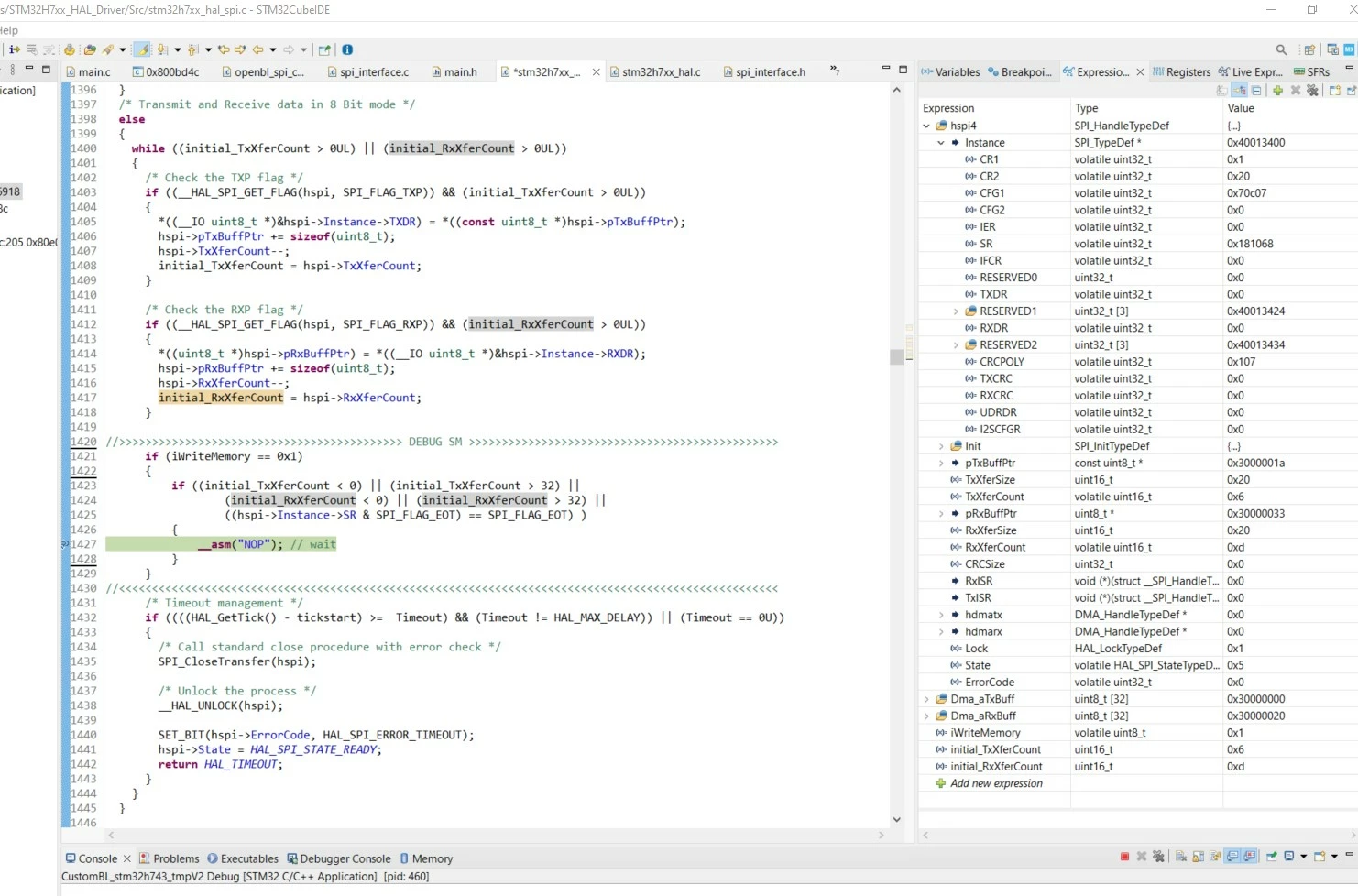Screen dimensions: 1358x896
Task: Select the RxXferCount expression row
Action: coord(1136,547)
